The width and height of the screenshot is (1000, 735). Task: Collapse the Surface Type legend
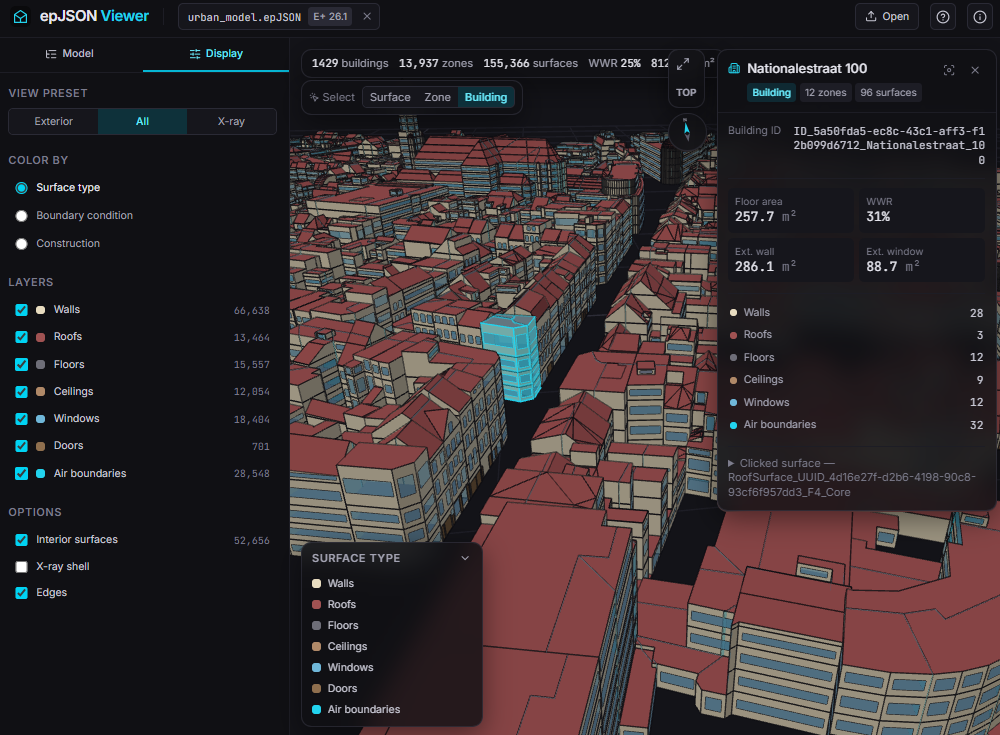[465, 558]
